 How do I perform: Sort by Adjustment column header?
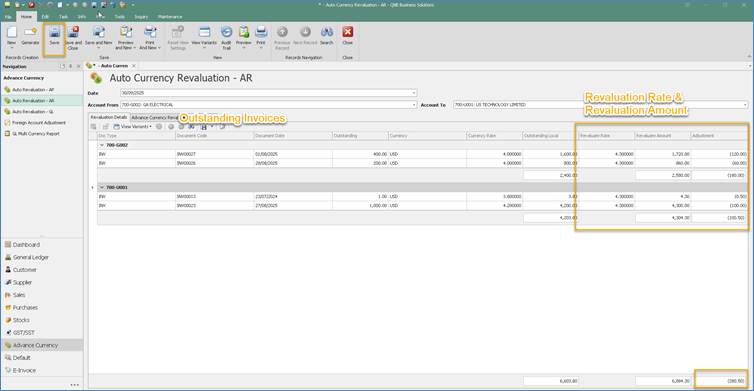tap(719, 136)
